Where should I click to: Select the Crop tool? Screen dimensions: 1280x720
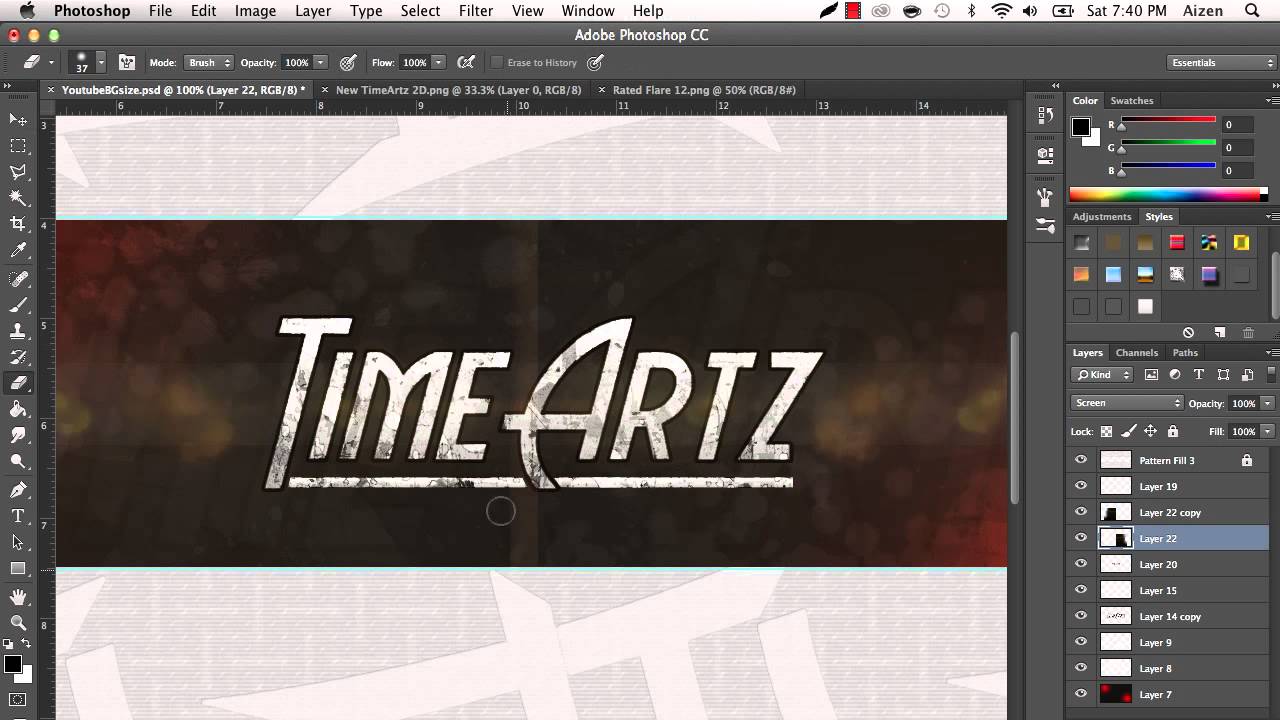tap(18, 224)
